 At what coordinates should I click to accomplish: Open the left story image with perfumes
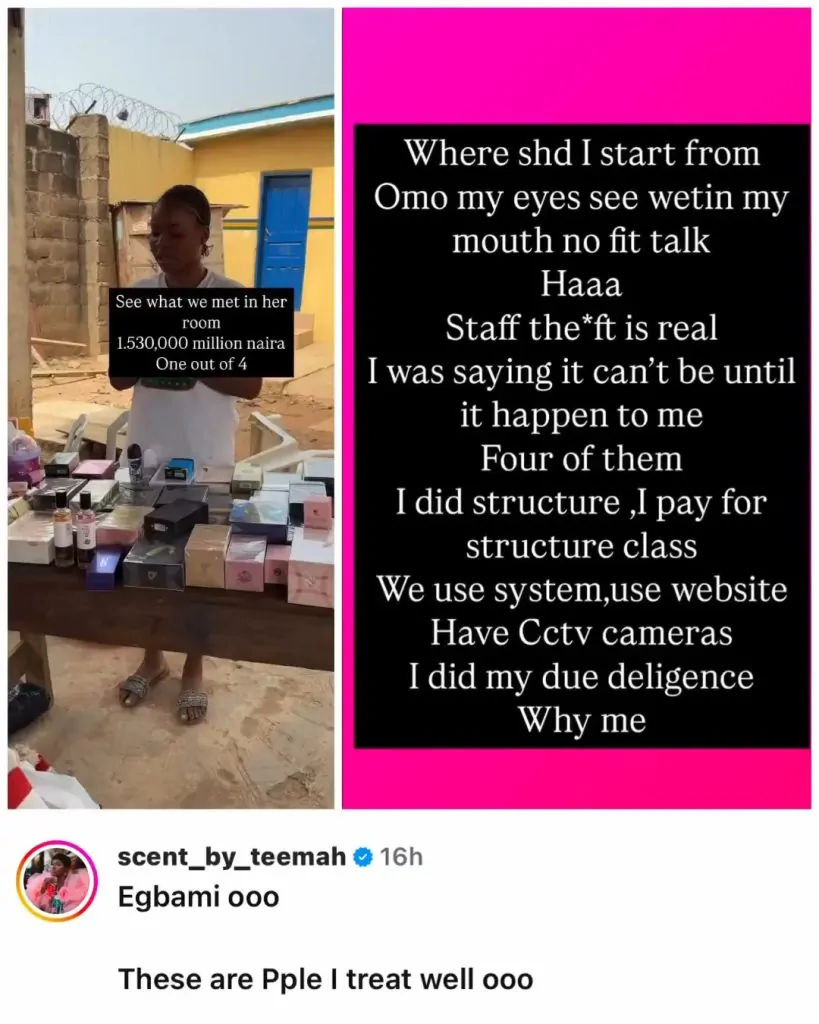point(171,408)
